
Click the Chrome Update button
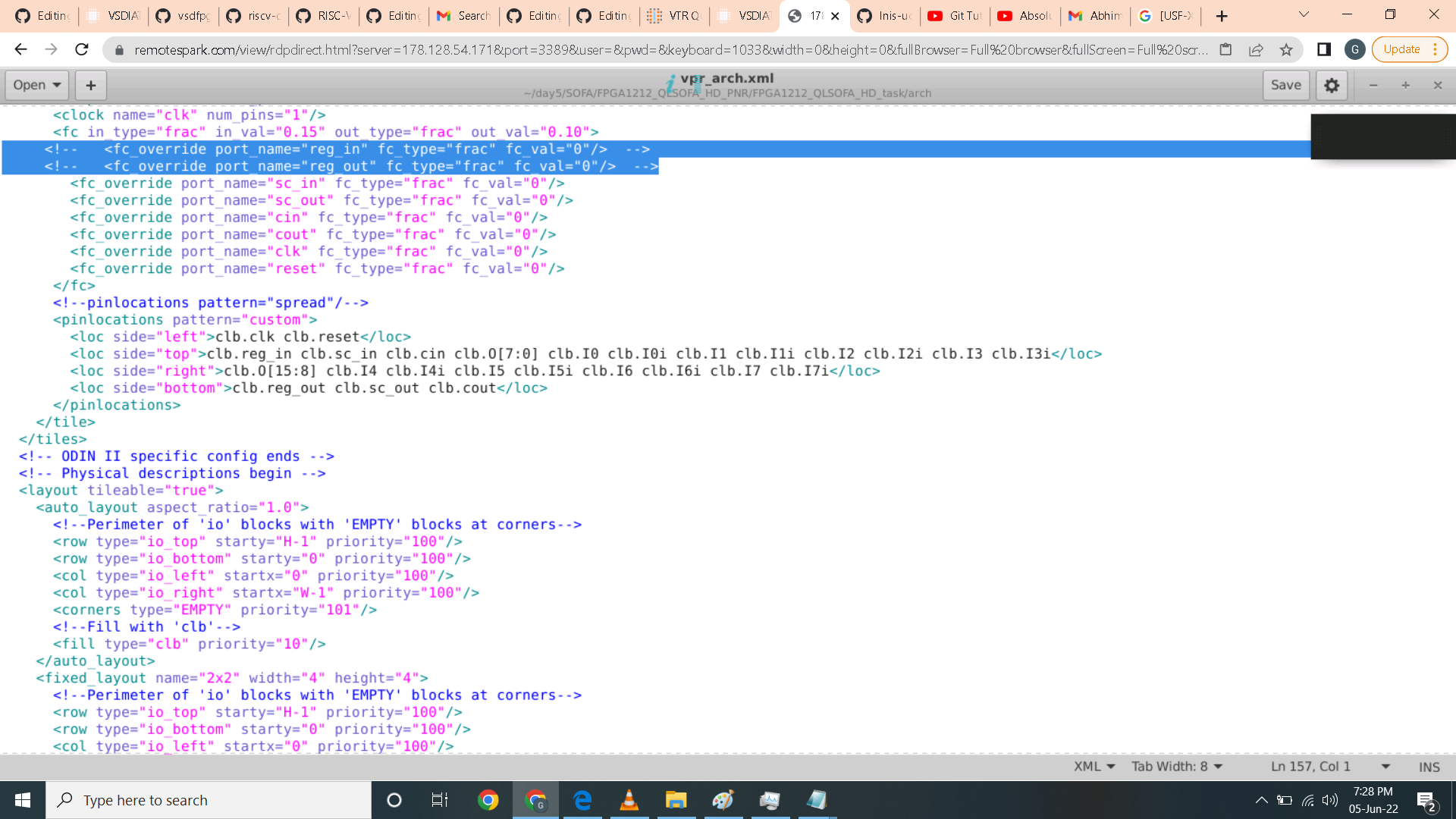click(1401, 49)
